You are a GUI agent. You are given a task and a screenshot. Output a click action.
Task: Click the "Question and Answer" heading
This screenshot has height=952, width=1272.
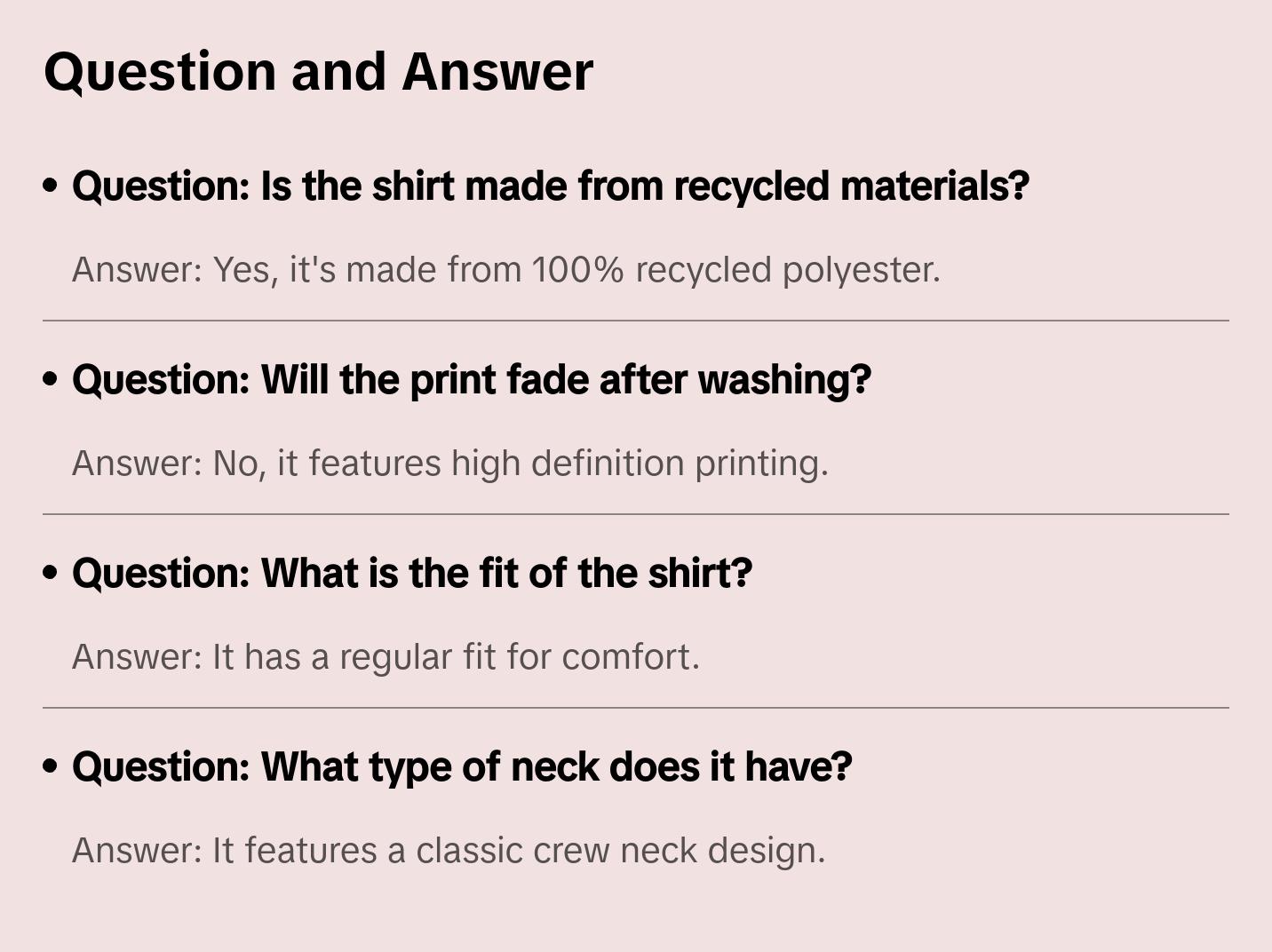(318, 71)
